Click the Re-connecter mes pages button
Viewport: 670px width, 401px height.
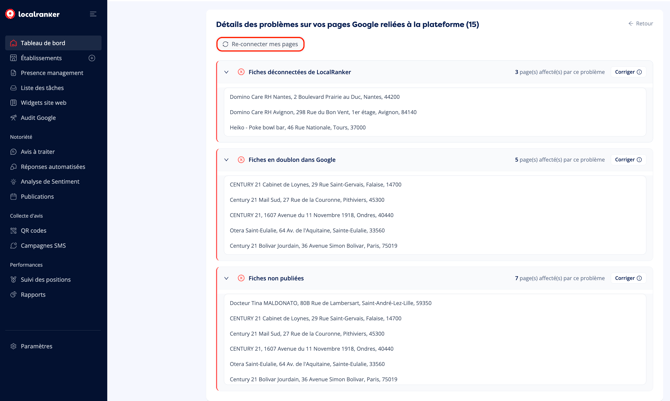click(x=260, y=44)
